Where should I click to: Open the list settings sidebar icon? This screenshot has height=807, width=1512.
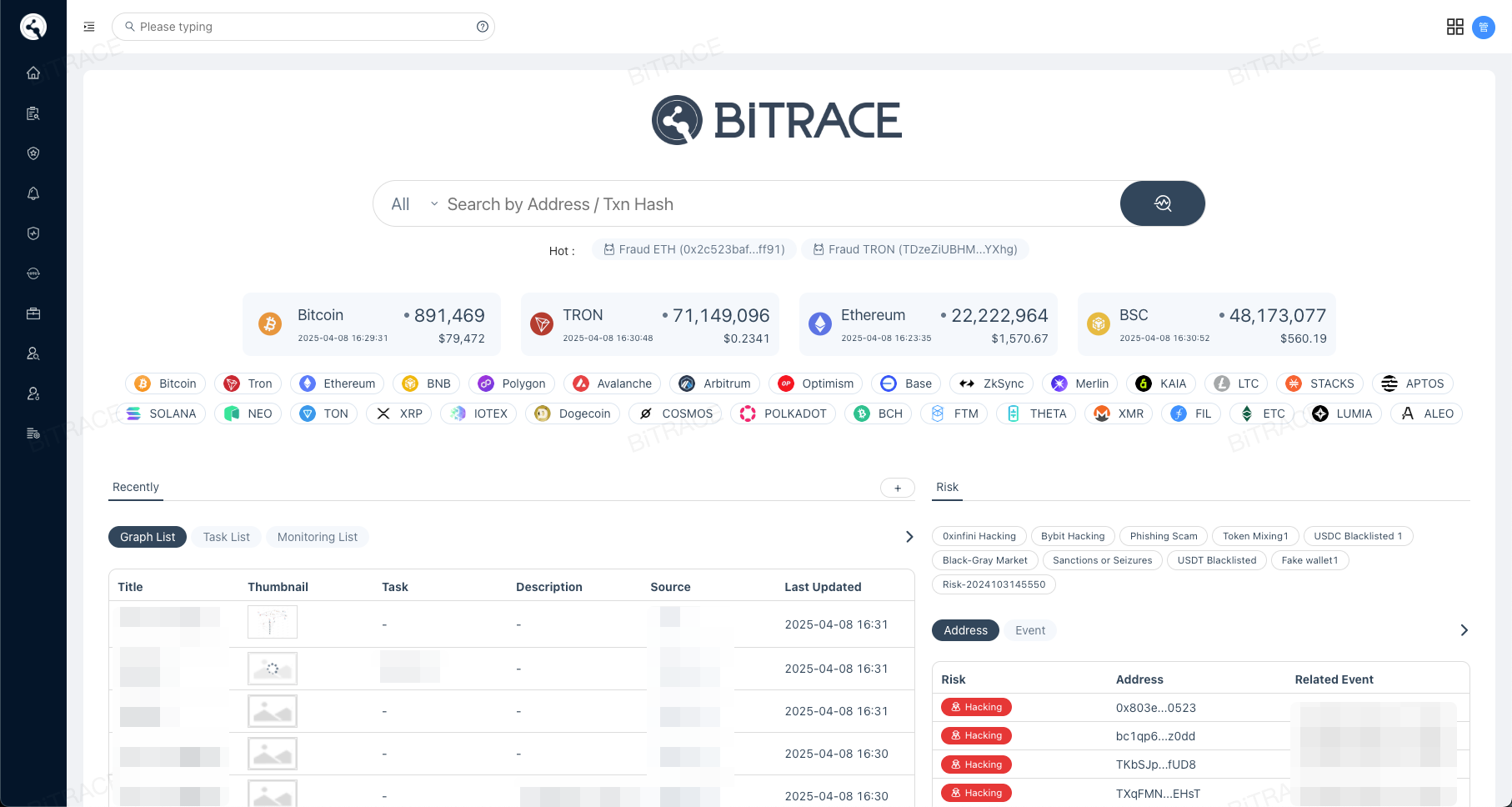33,434
